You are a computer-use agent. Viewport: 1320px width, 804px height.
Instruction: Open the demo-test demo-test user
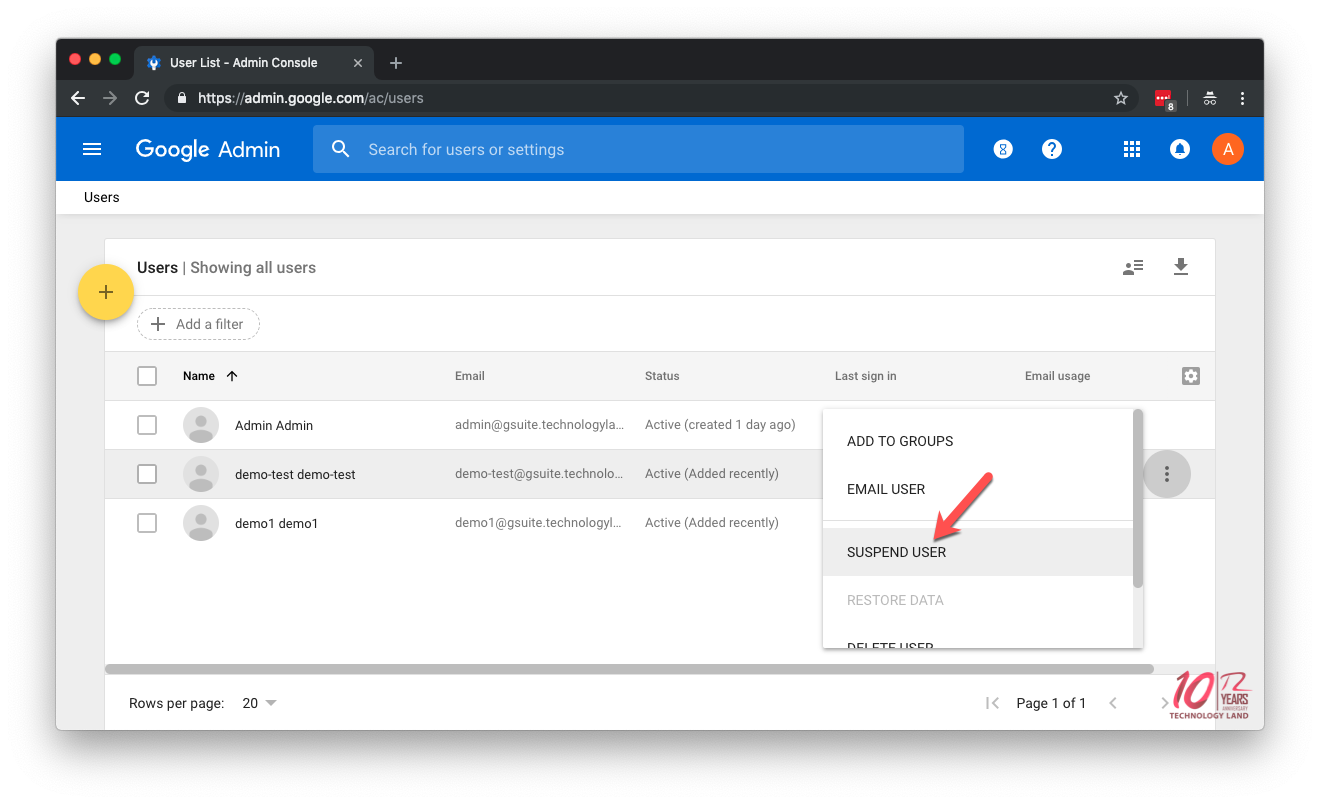(295, 474)
